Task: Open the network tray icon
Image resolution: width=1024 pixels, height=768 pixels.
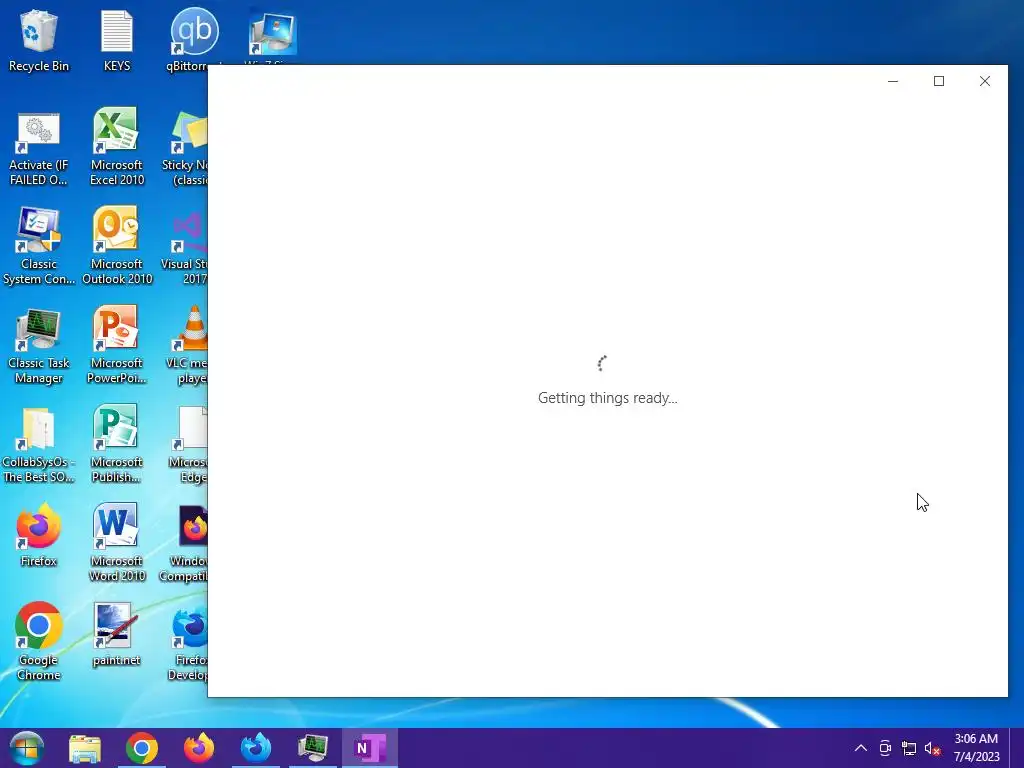Action: point(908,748)
